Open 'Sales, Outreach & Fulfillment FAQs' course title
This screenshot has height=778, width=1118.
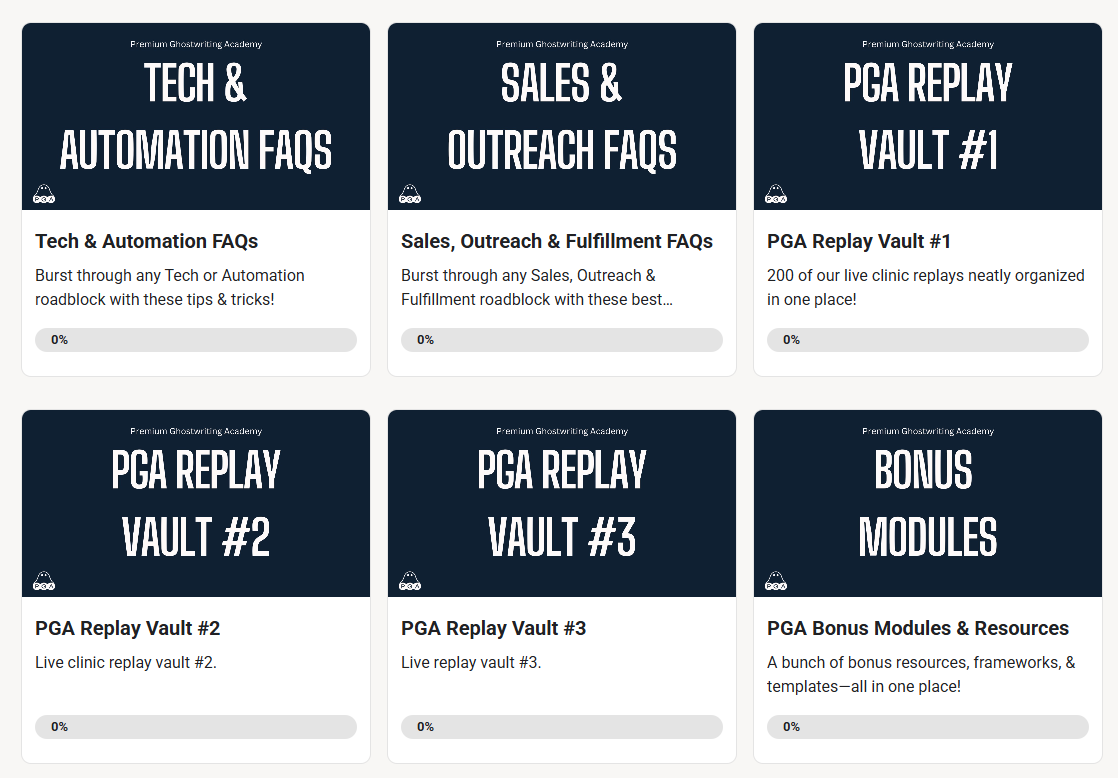557,242
